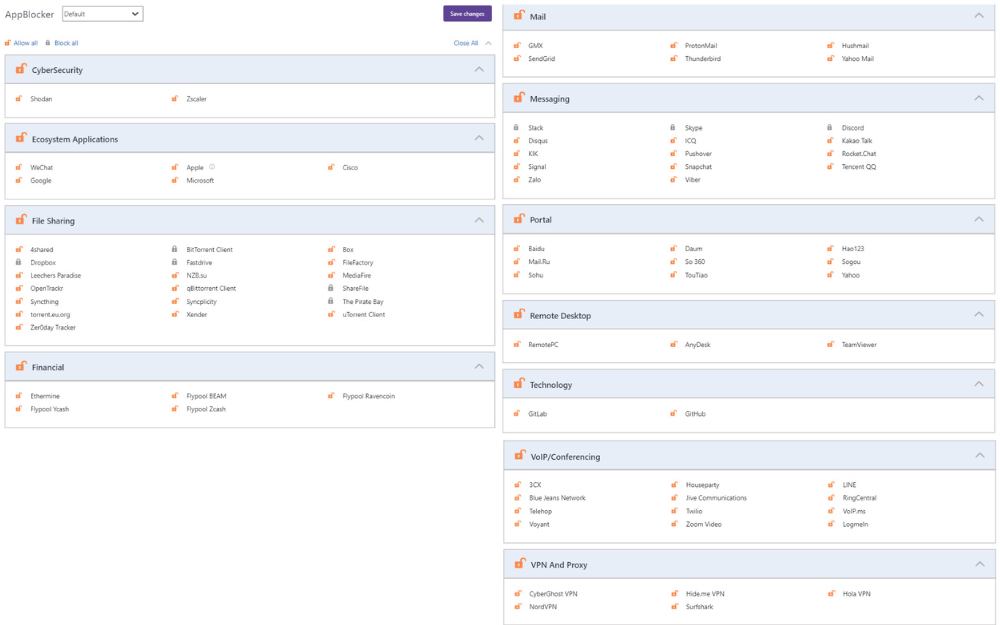
Task: Toggle the VPN And Proxy category lock
Action: click(519, 564)
